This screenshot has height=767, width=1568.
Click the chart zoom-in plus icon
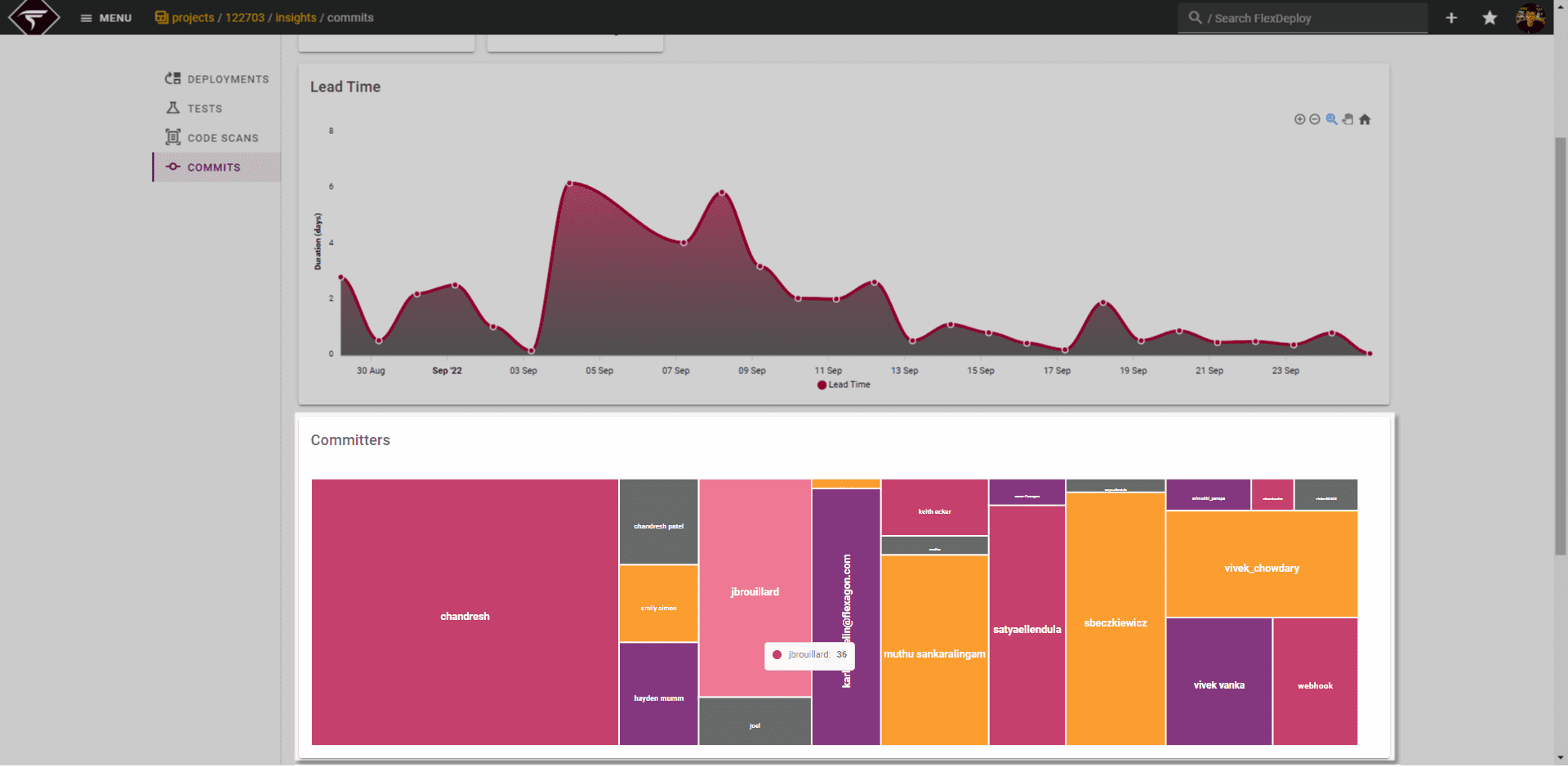tap(1299, 119)
